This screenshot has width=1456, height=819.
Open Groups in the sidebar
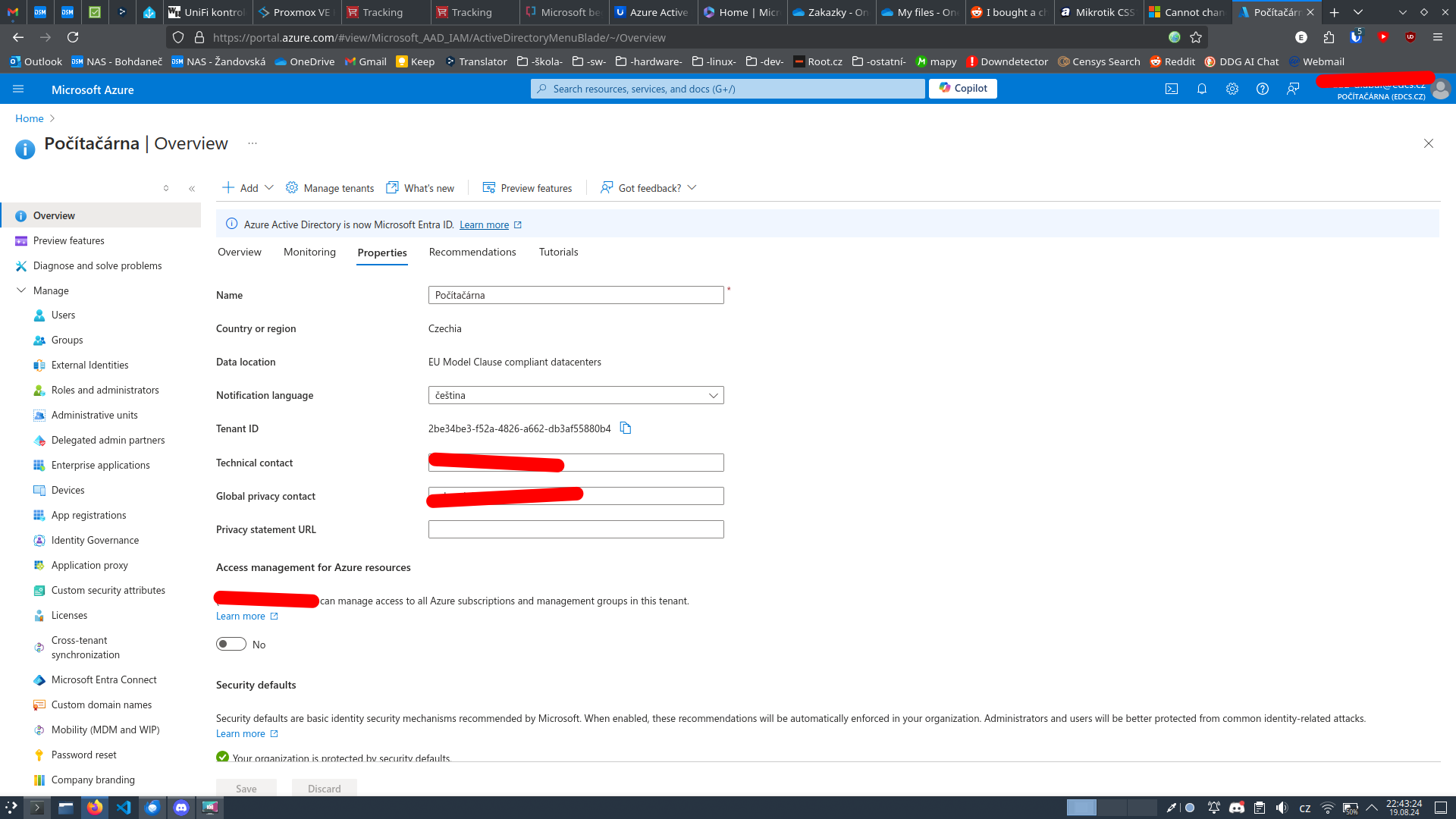click(67, 340)
